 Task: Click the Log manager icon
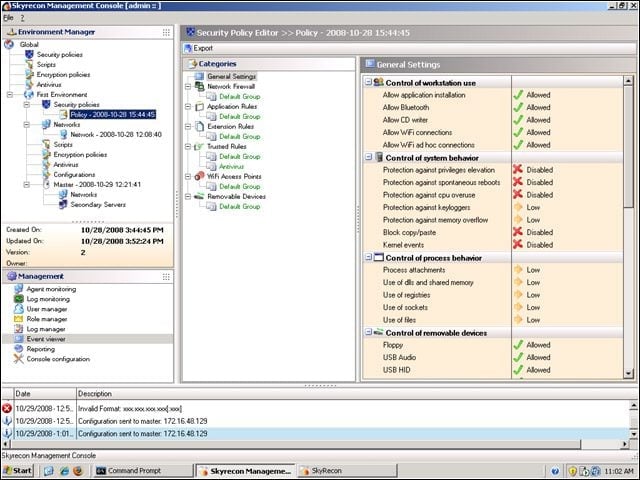click(x=18, y=329)
